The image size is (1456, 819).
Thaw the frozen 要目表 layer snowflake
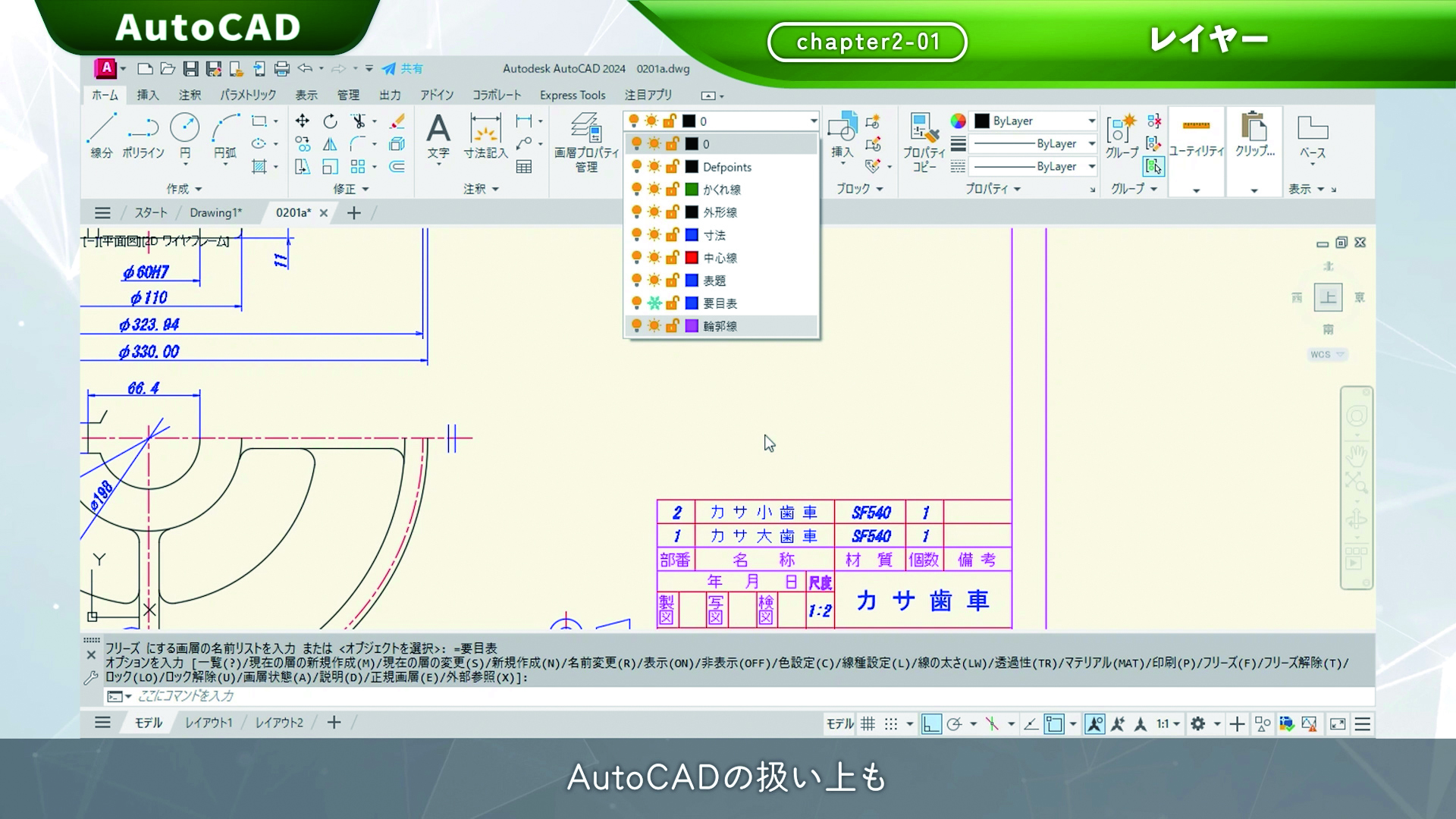[654, 303]
